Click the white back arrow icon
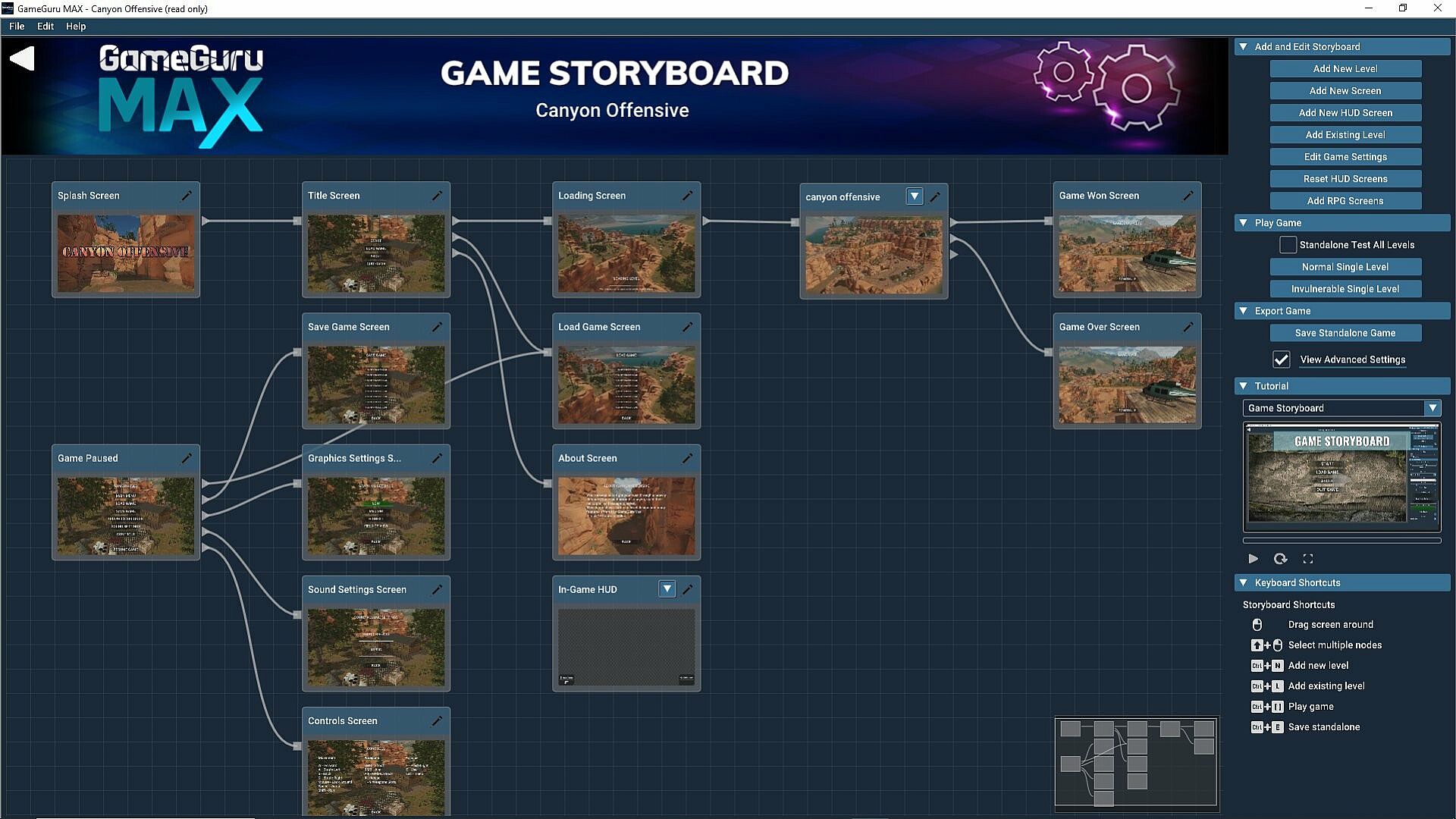The width and height of the screenshot is (1456, 819). pos(23,58)
